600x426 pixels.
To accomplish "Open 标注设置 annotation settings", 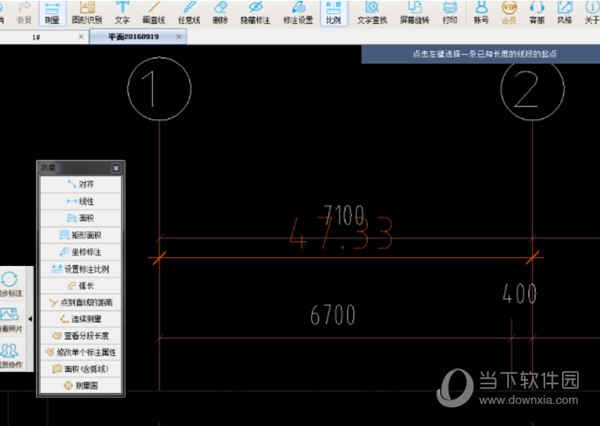I will (x=298, y=13).
